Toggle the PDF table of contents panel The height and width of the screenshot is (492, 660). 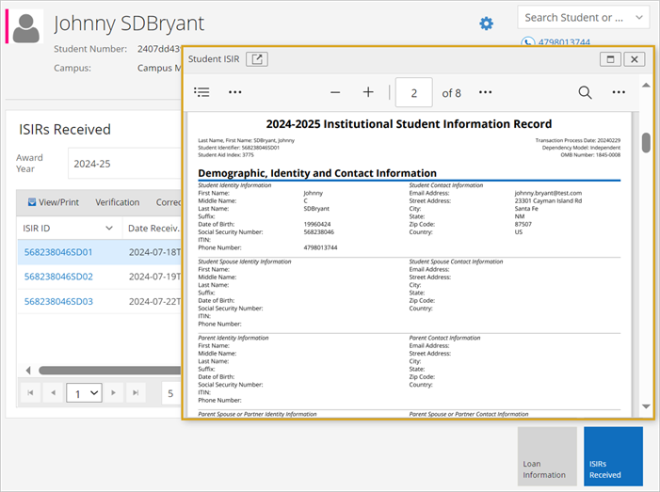click(x=202, y=92)
